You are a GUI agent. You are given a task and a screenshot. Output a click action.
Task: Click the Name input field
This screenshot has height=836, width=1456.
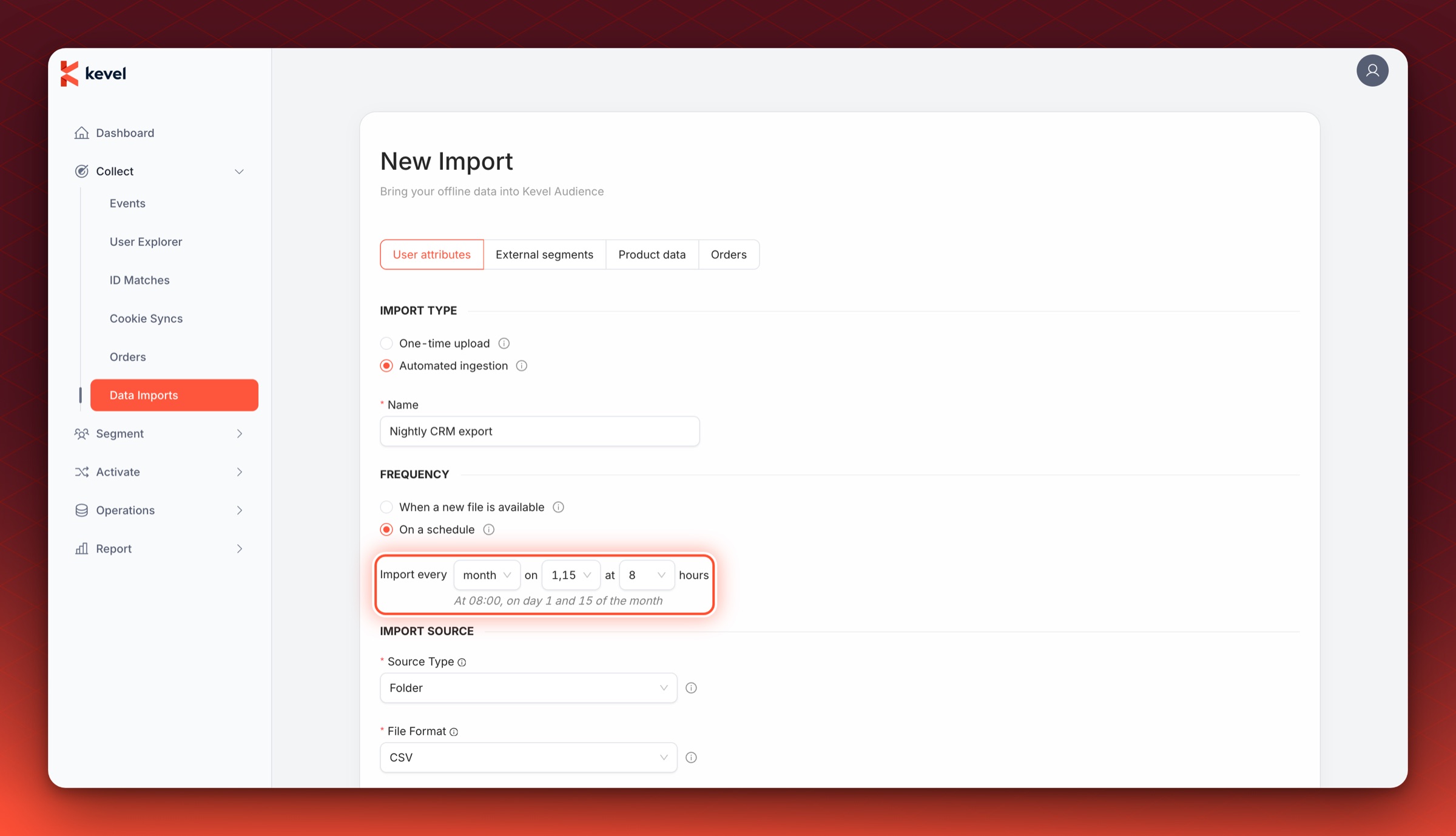(539, 431)
